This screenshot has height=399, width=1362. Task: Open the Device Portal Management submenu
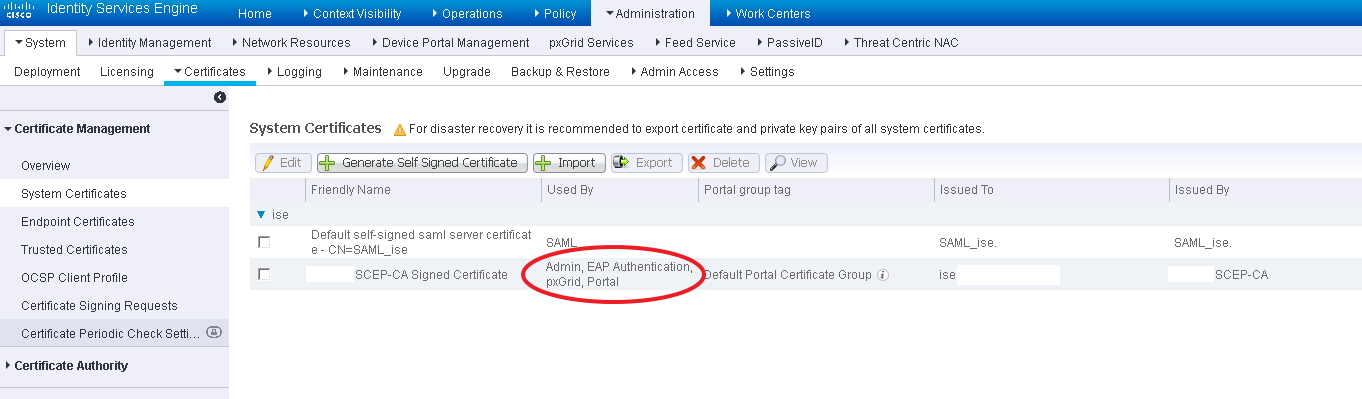[449, 43]
